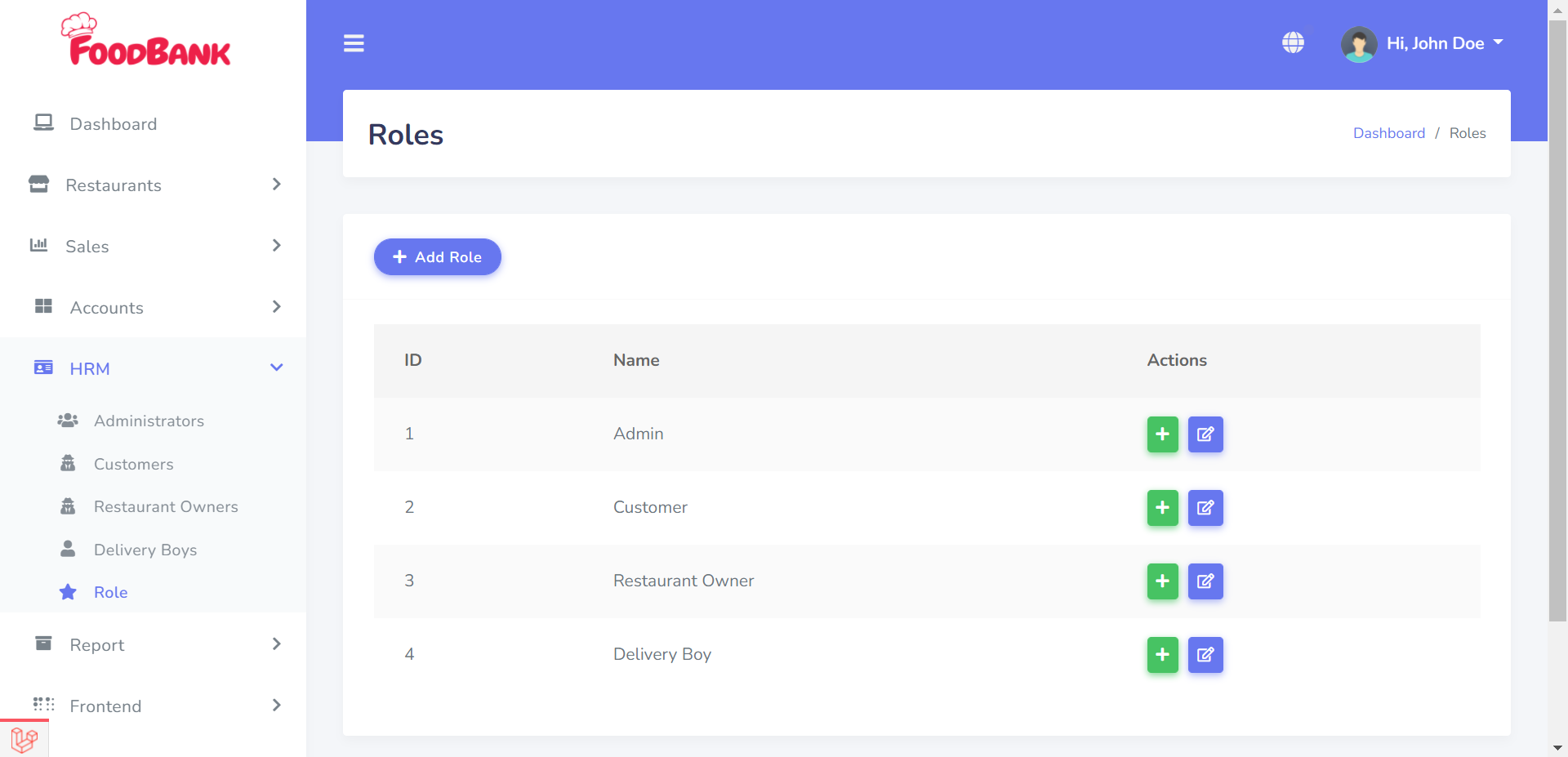Click the Role star icon
The image size is (1568, 757).
[x=68, y=591]
